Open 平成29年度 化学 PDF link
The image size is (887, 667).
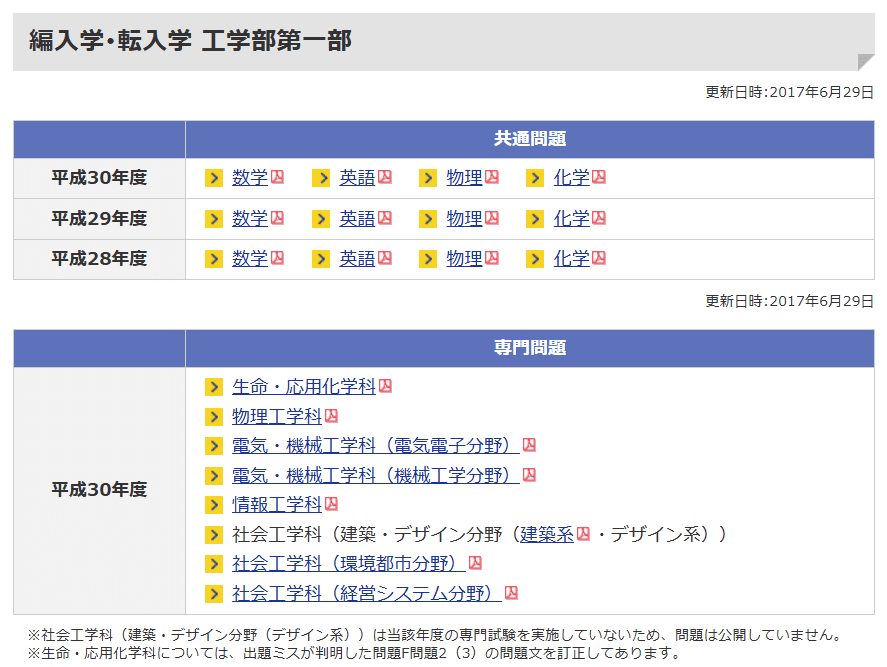point(571,218)
